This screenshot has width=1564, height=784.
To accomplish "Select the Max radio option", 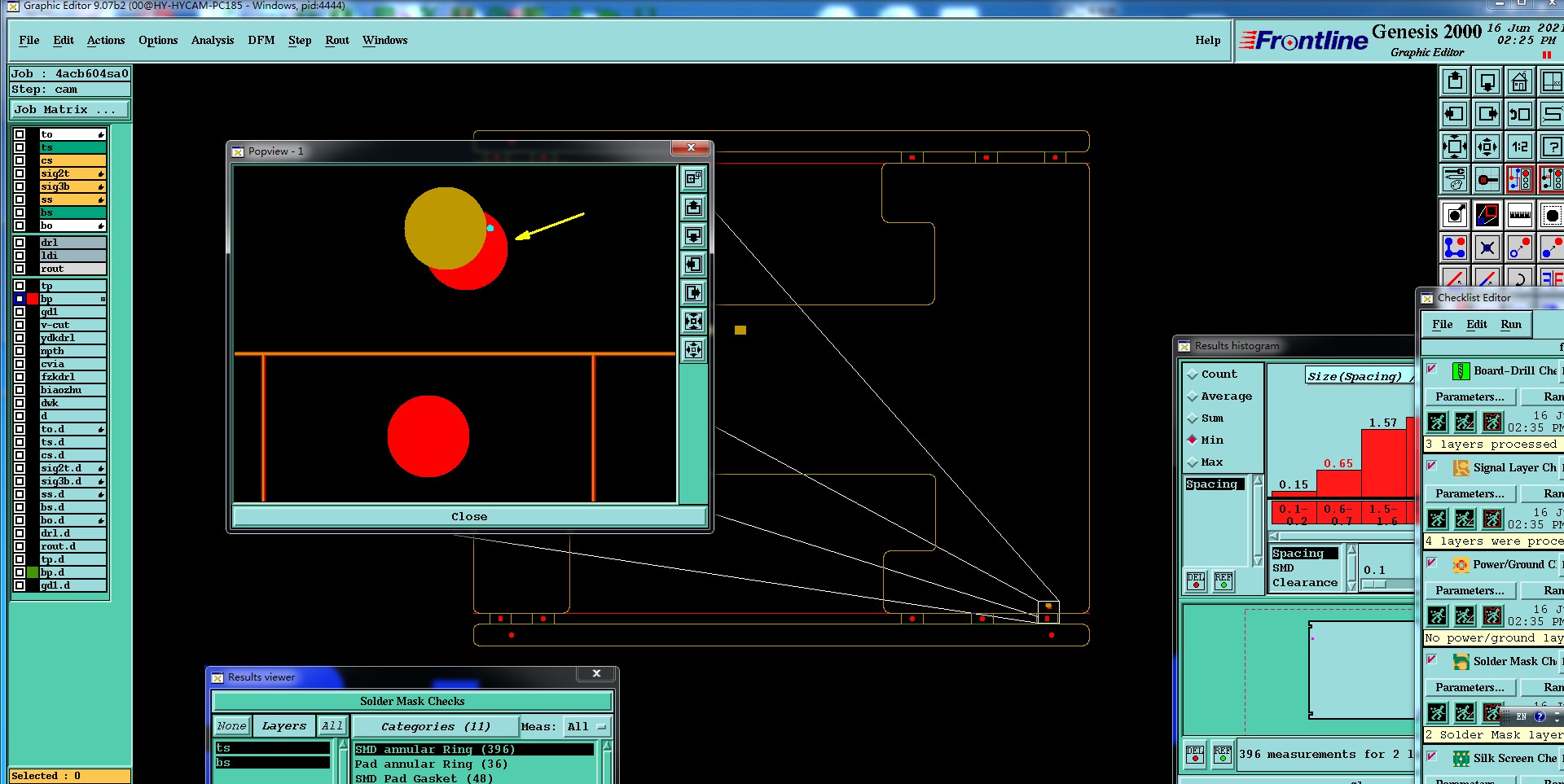I will tap(1206, 462).
